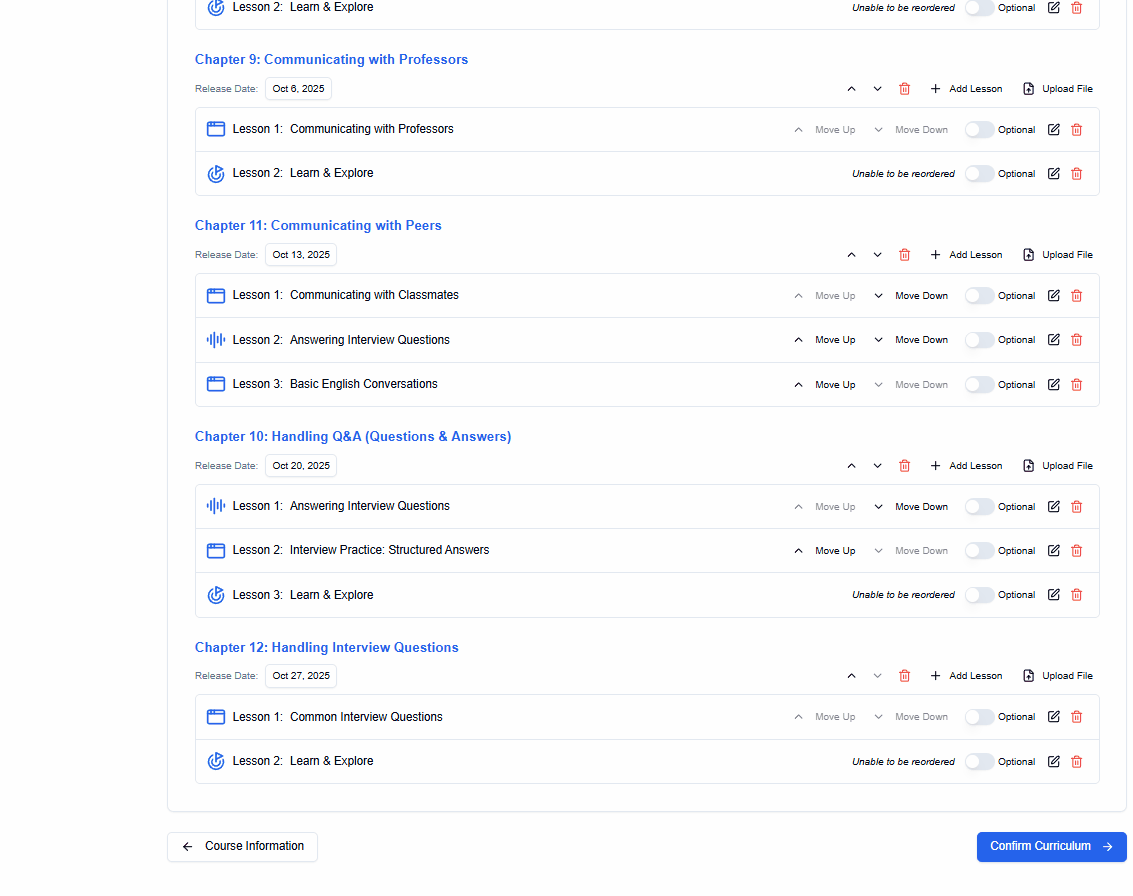Edit Common Interview Questions lesson

coord(1053,717)
